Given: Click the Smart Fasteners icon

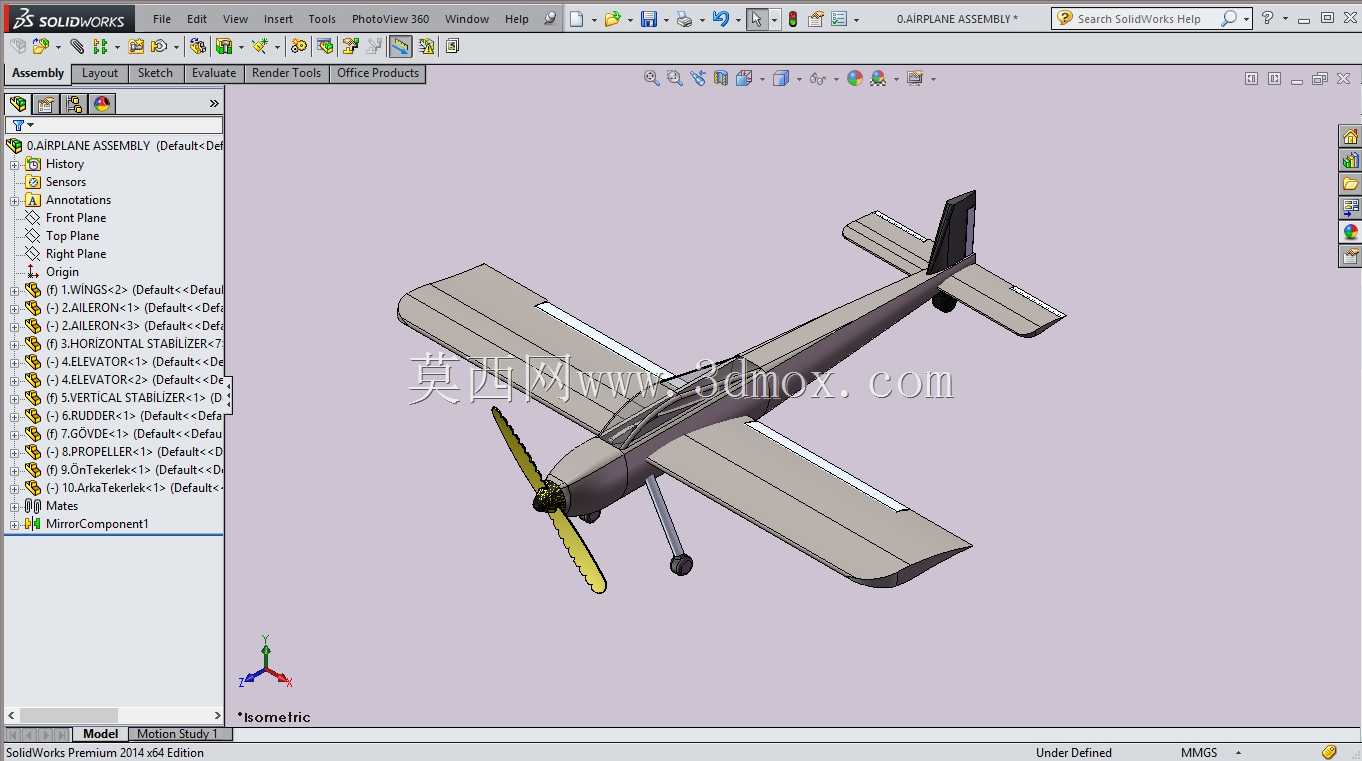Looking at the screenshot, I should pyautogui.click(x=136, y=46).
